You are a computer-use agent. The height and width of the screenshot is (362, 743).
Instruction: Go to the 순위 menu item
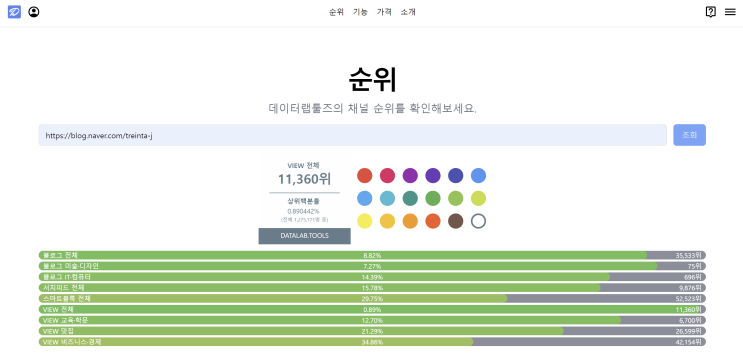pos(336,12)
